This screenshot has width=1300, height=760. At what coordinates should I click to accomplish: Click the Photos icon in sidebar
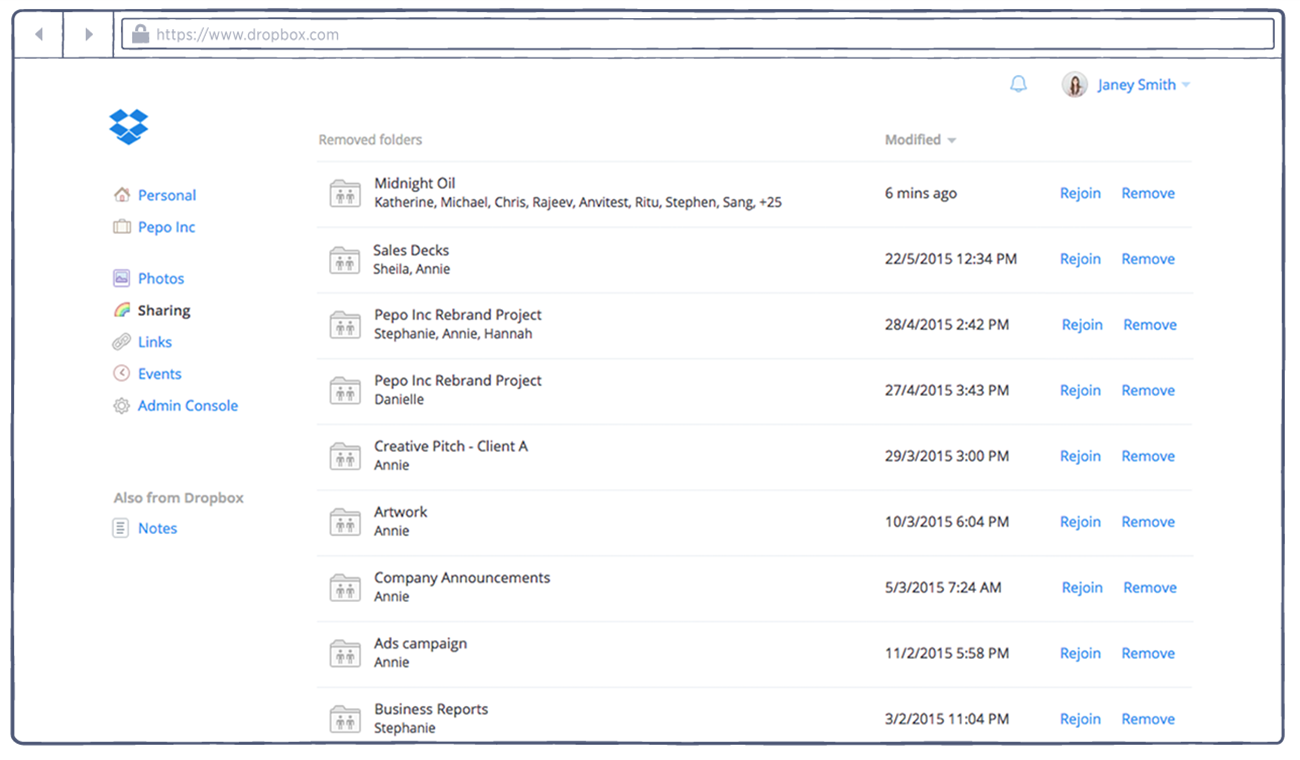click(x=121, y=279)
